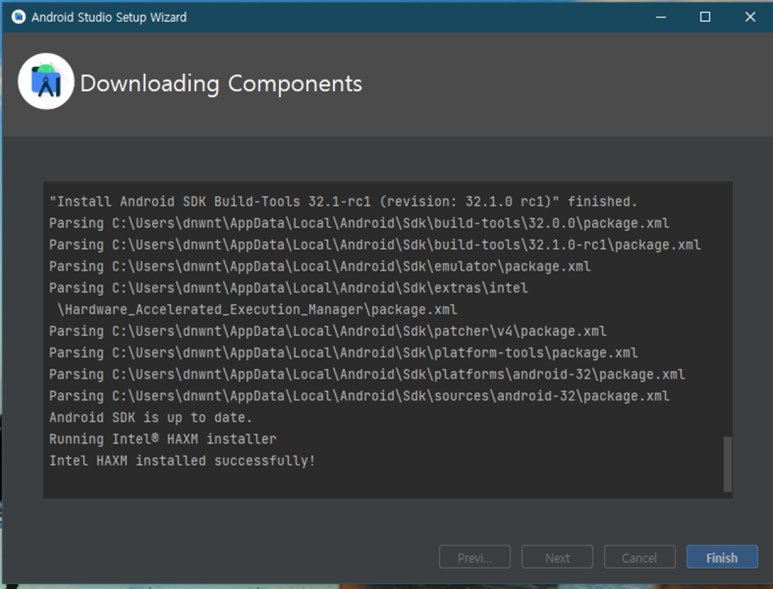Close the Setup Wizard window
The image size is (773, 589).
pos(750,17)
